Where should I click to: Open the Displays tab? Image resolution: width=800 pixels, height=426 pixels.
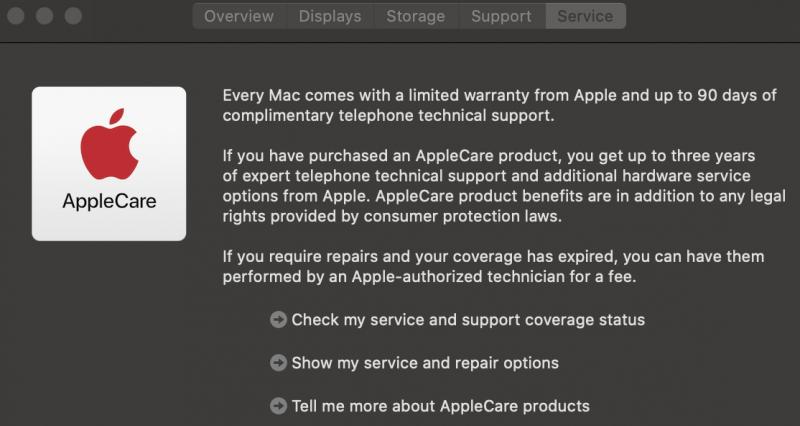coord(328,16)
